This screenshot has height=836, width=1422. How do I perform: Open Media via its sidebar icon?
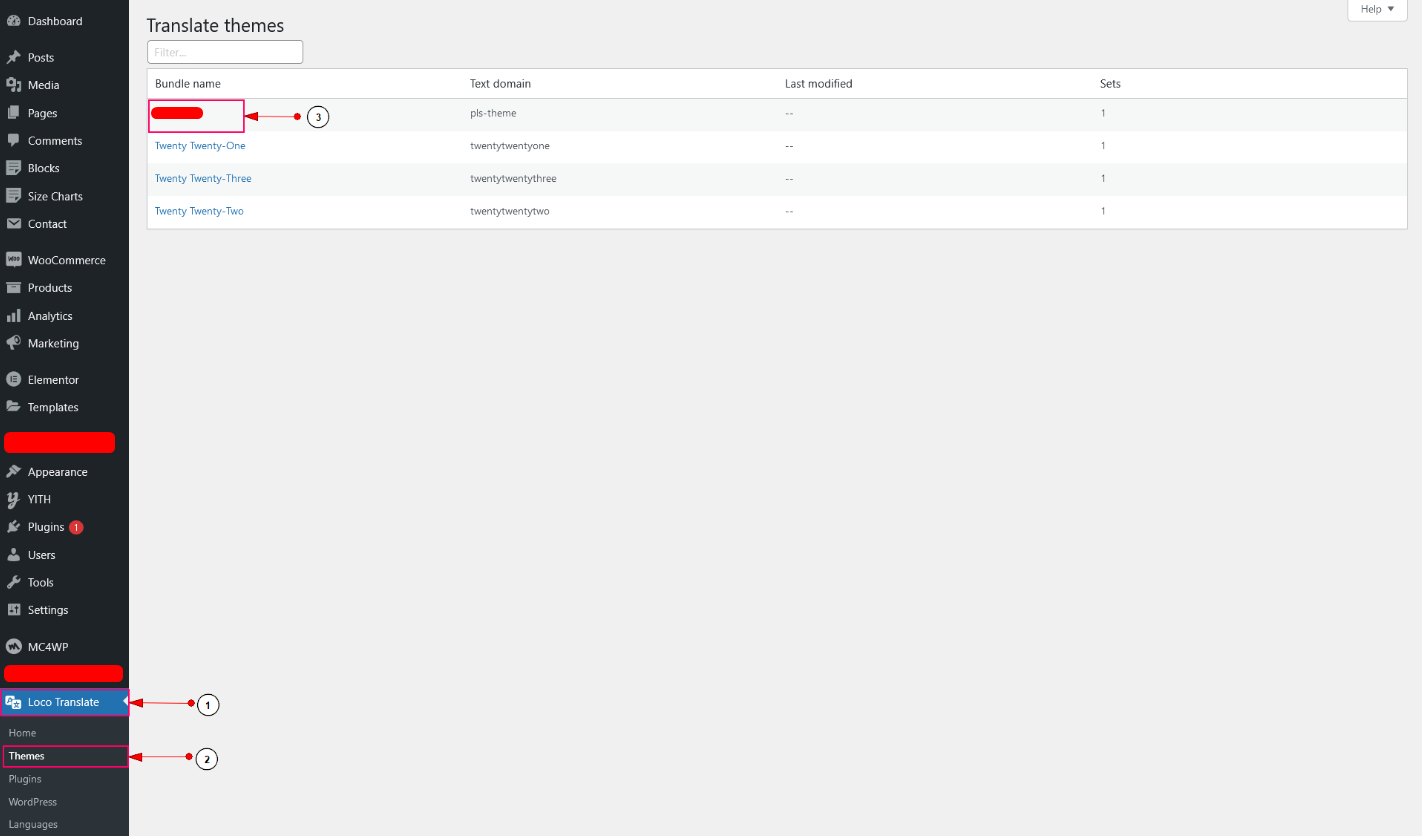14,85
